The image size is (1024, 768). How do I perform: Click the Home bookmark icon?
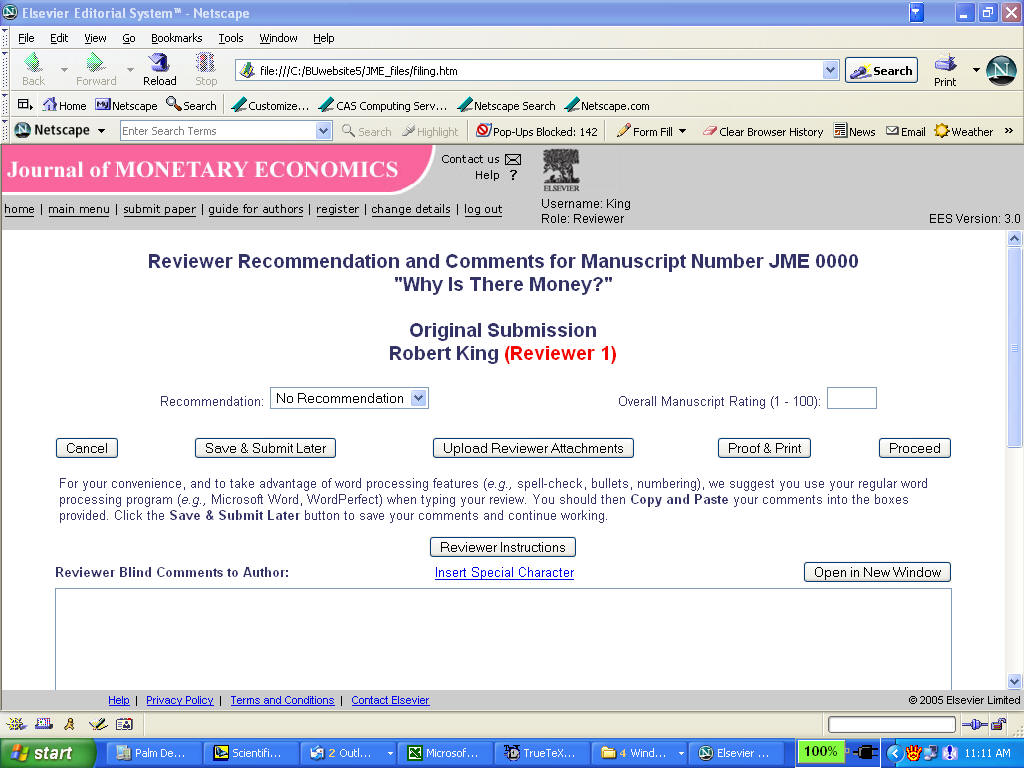click(x=50, y=104)
